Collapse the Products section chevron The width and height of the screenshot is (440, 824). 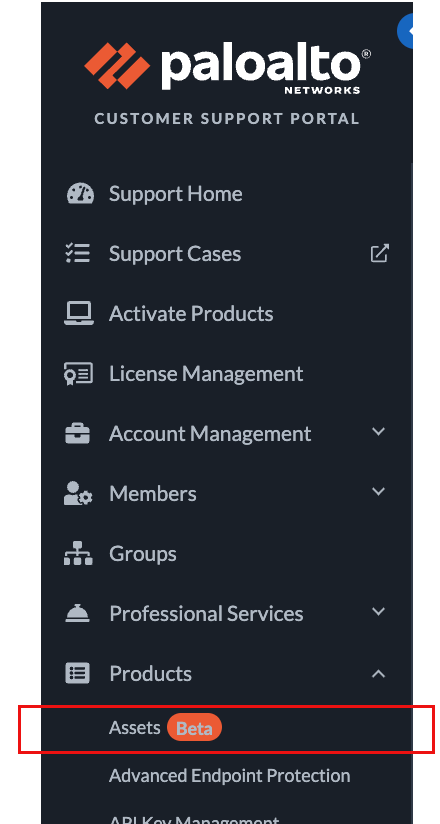pos(378,673)
